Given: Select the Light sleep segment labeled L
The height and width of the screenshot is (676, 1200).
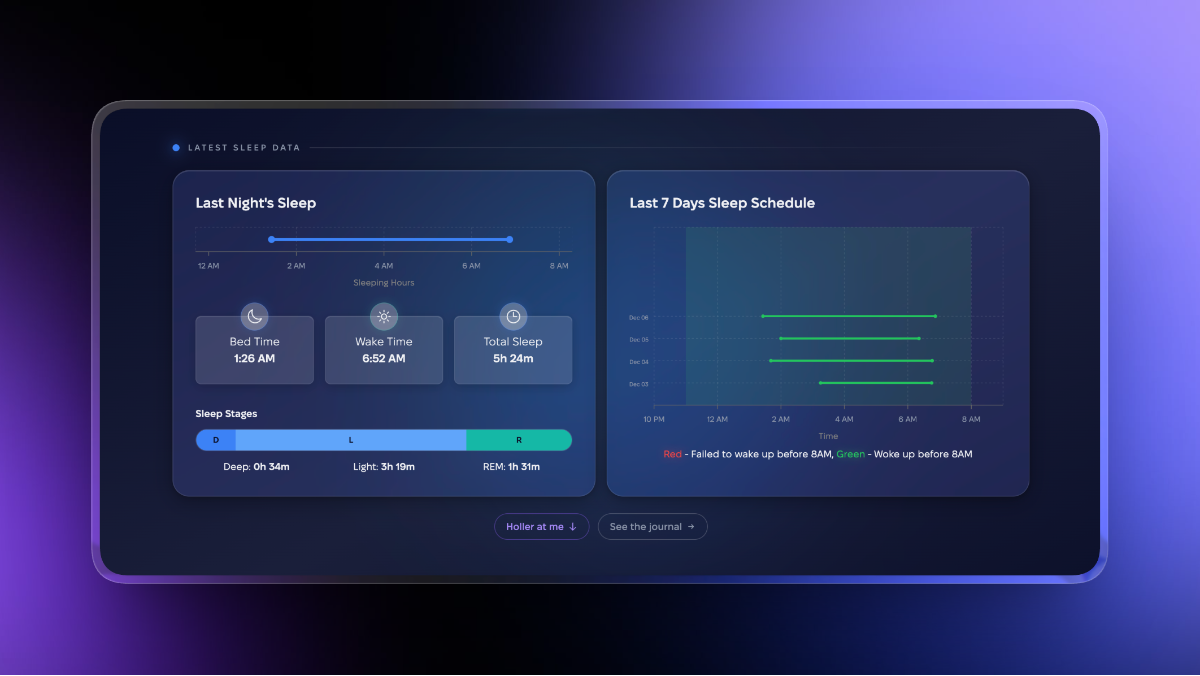Looking at the screenshot, I should click(351, 440).
